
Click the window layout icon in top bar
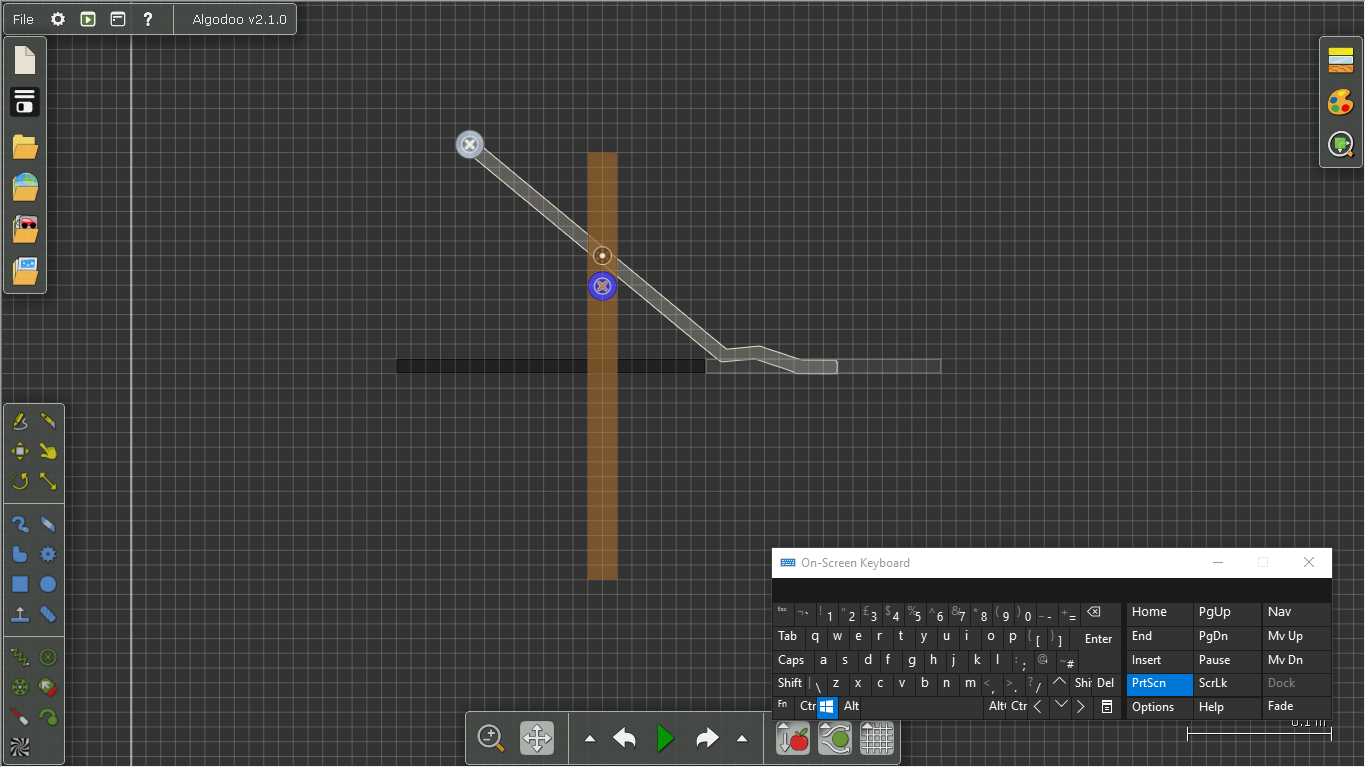coord(118,19)
